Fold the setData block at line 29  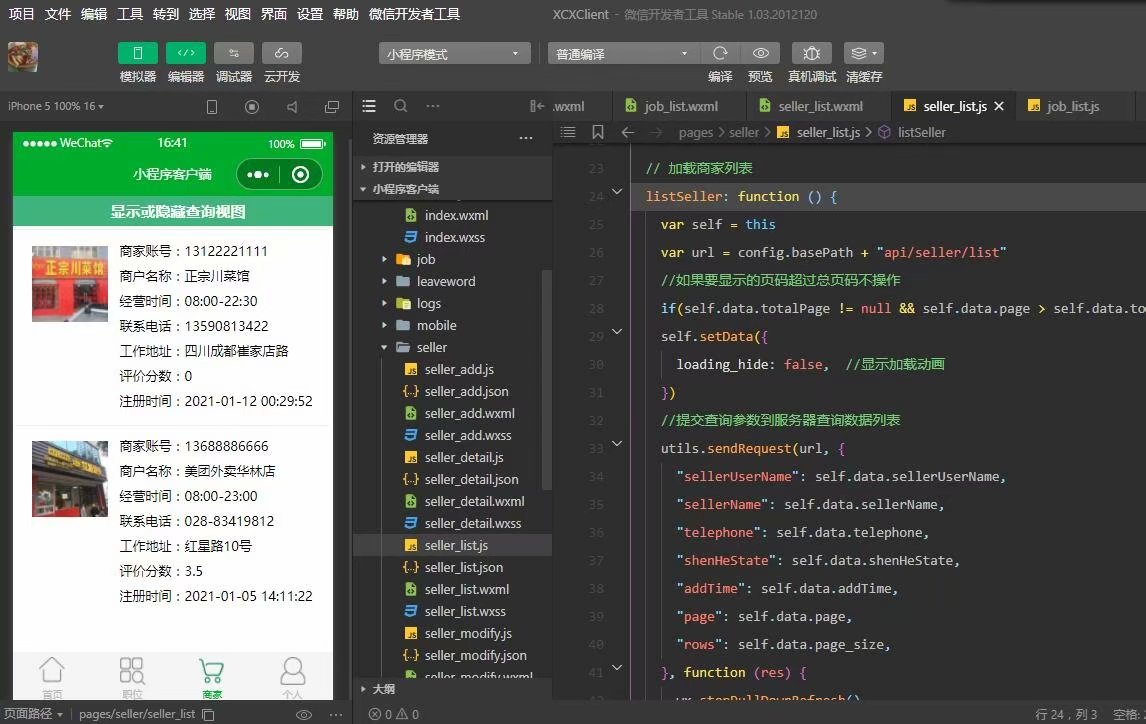click(x=617, y=332)
